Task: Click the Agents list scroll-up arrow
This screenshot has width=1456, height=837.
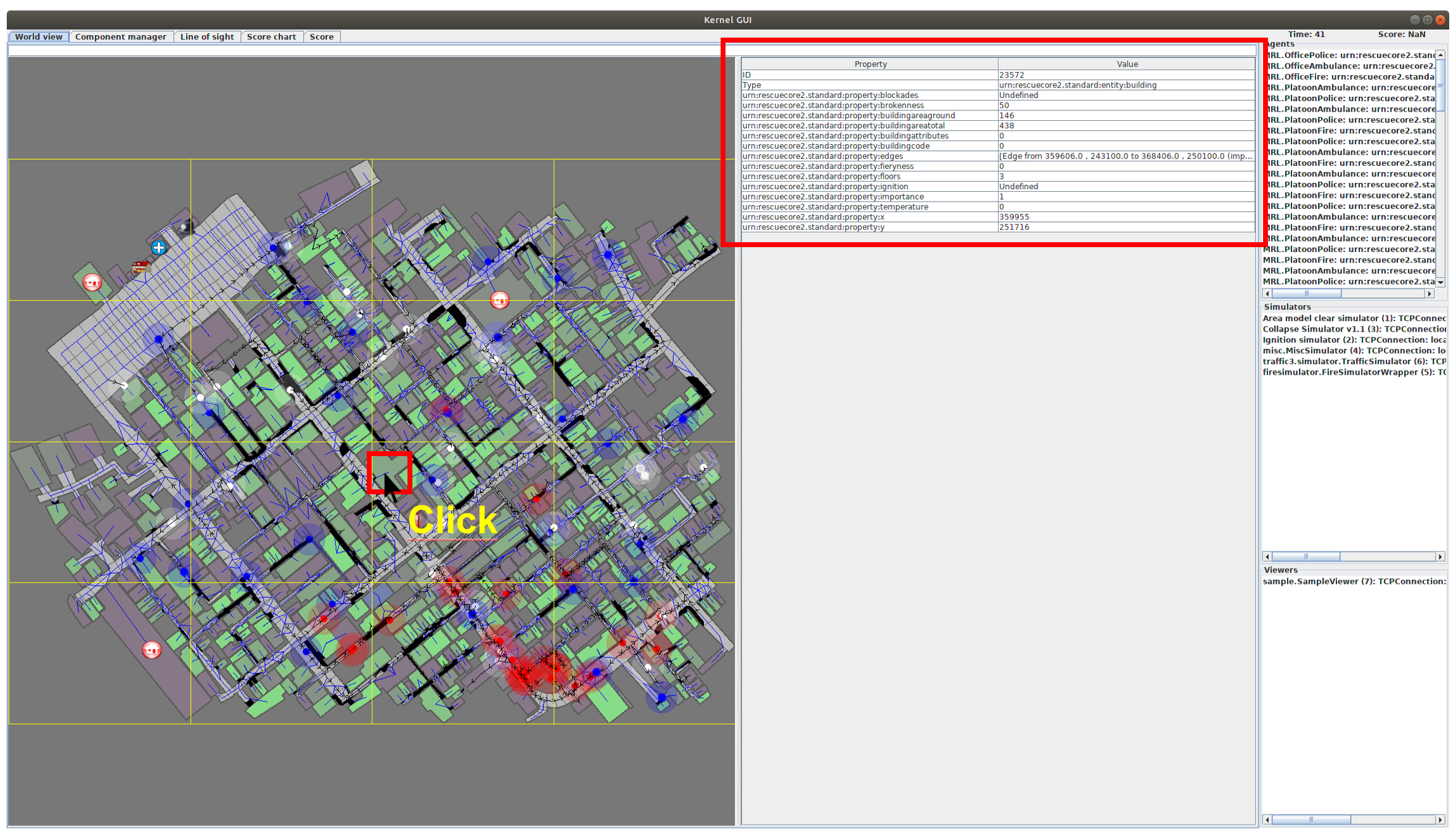Action: pyautogui.click(x=1441, y=55)
